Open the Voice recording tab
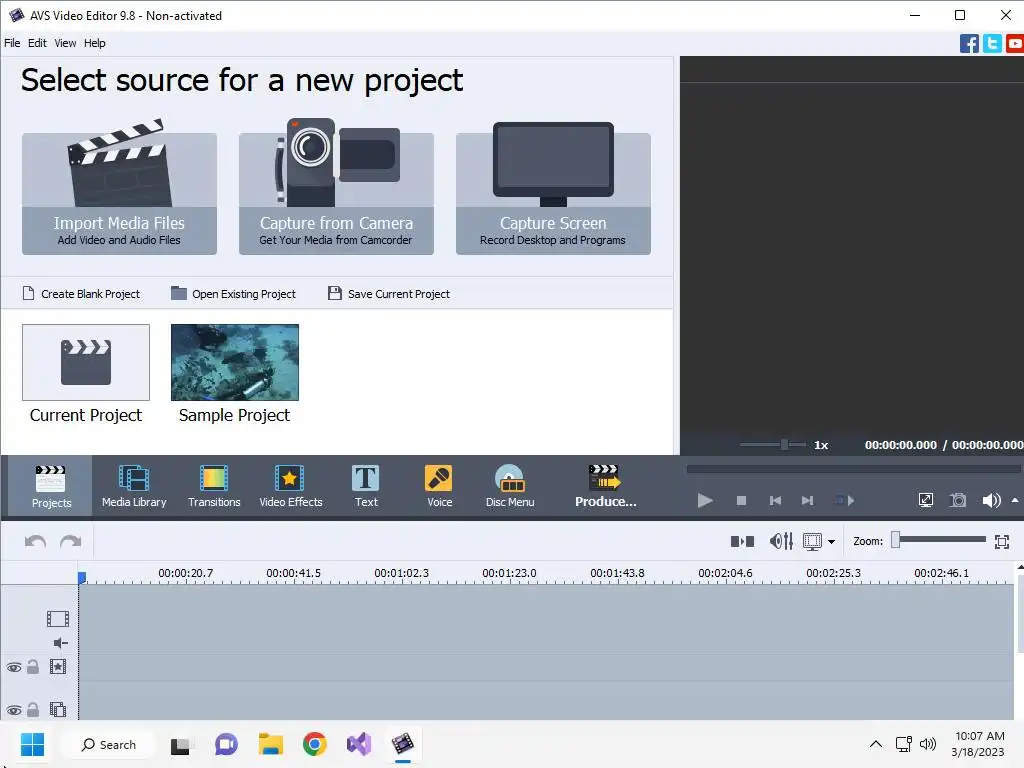This screenshot has height=768, width=1024. coord(439,486)
